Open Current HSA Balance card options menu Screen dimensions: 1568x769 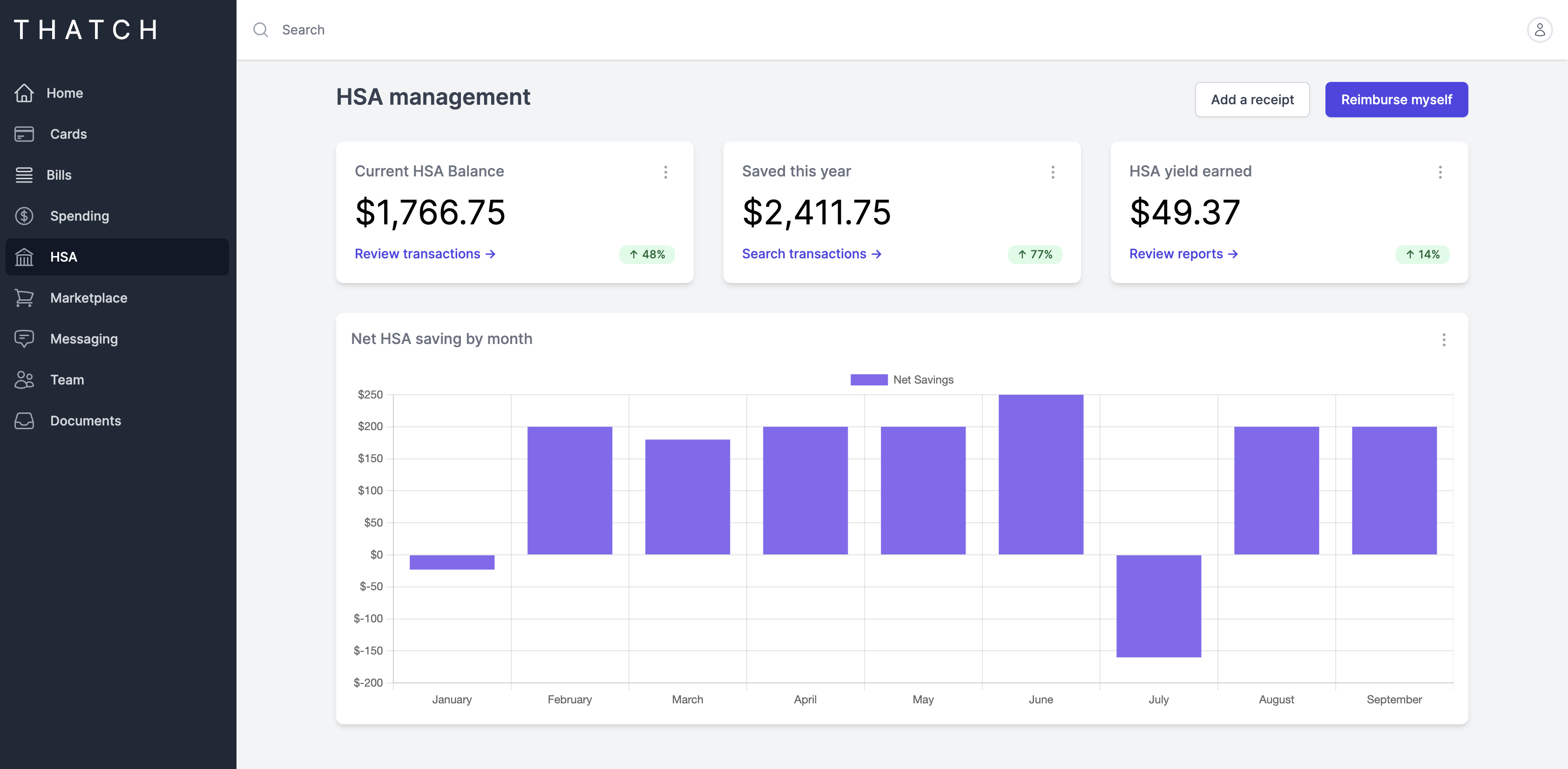(x=665, y=172)
